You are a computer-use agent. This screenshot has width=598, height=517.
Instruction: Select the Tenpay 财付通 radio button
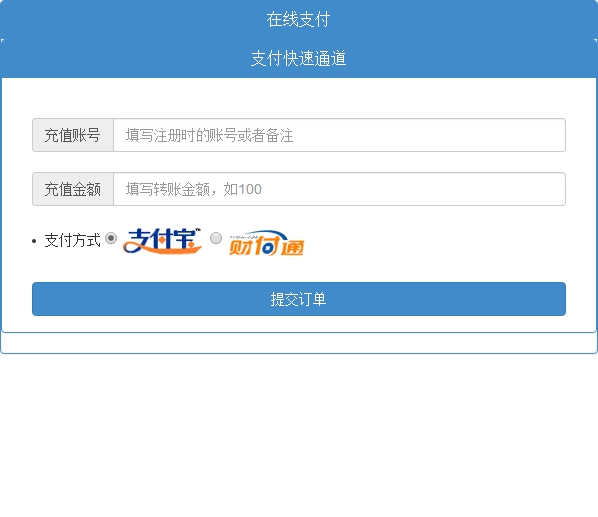coord(216,238)
